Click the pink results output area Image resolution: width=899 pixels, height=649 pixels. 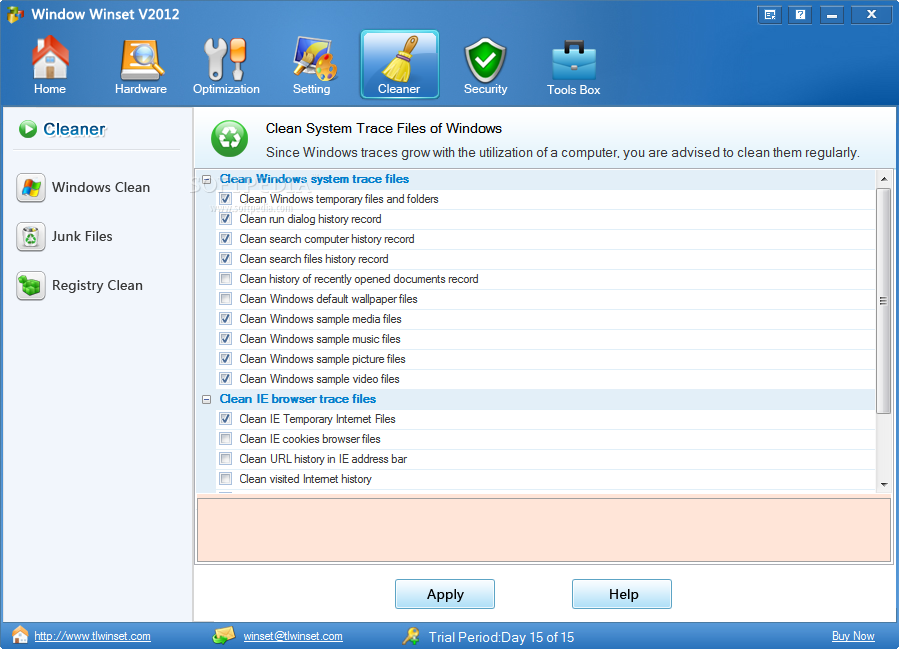544,530
